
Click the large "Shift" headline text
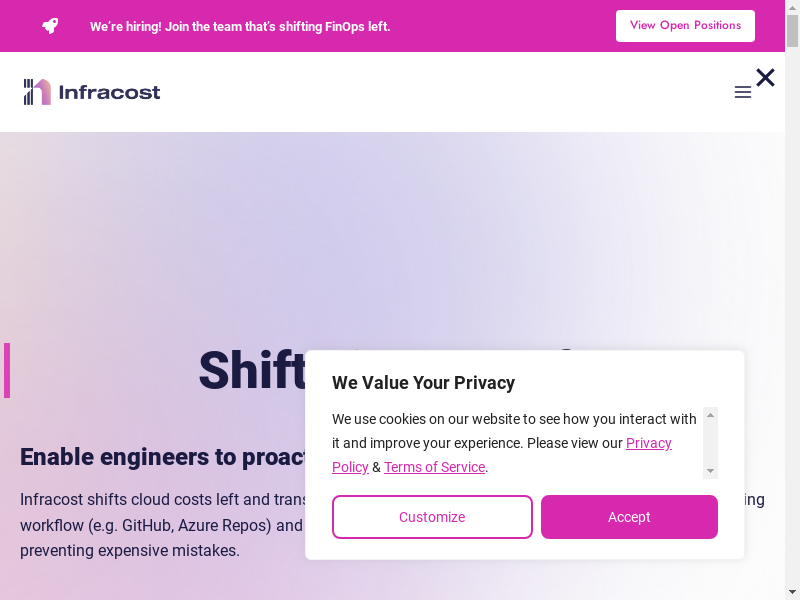252,371
